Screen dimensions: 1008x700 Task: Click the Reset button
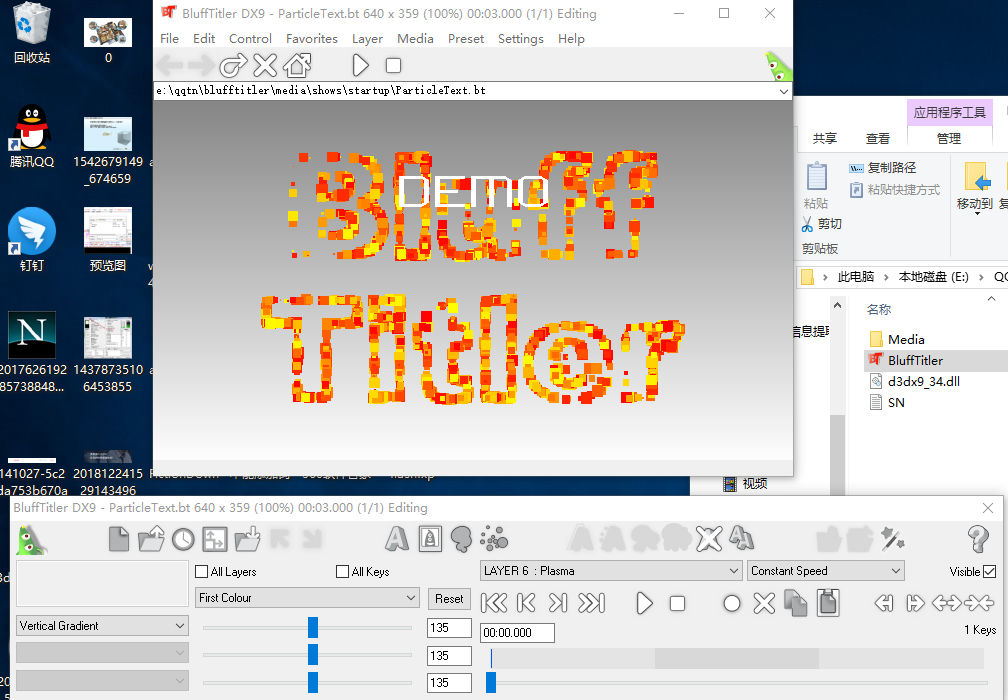point(449,598)
